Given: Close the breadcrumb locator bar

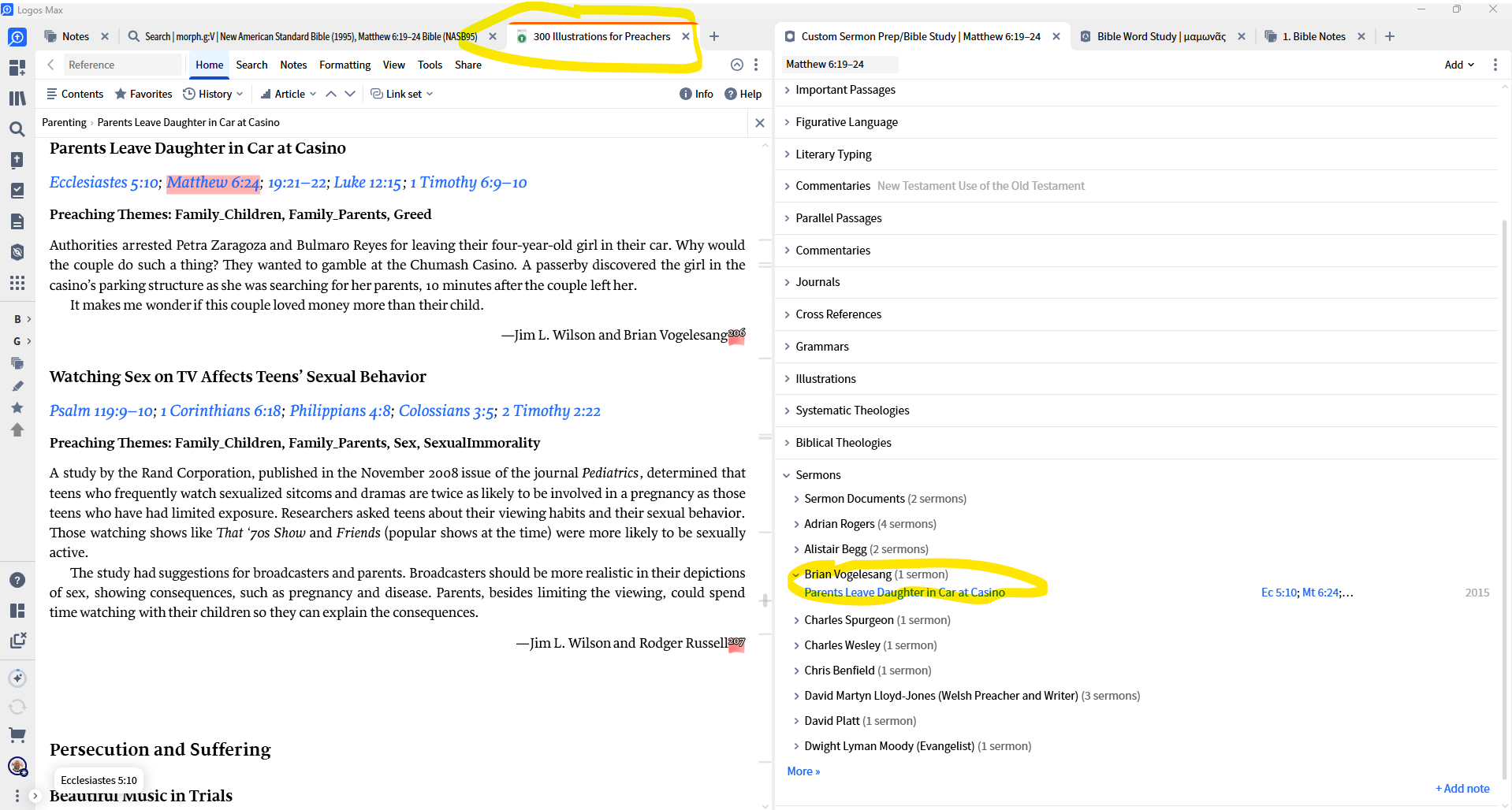Looking at the screenshot, I should (759, 123).
